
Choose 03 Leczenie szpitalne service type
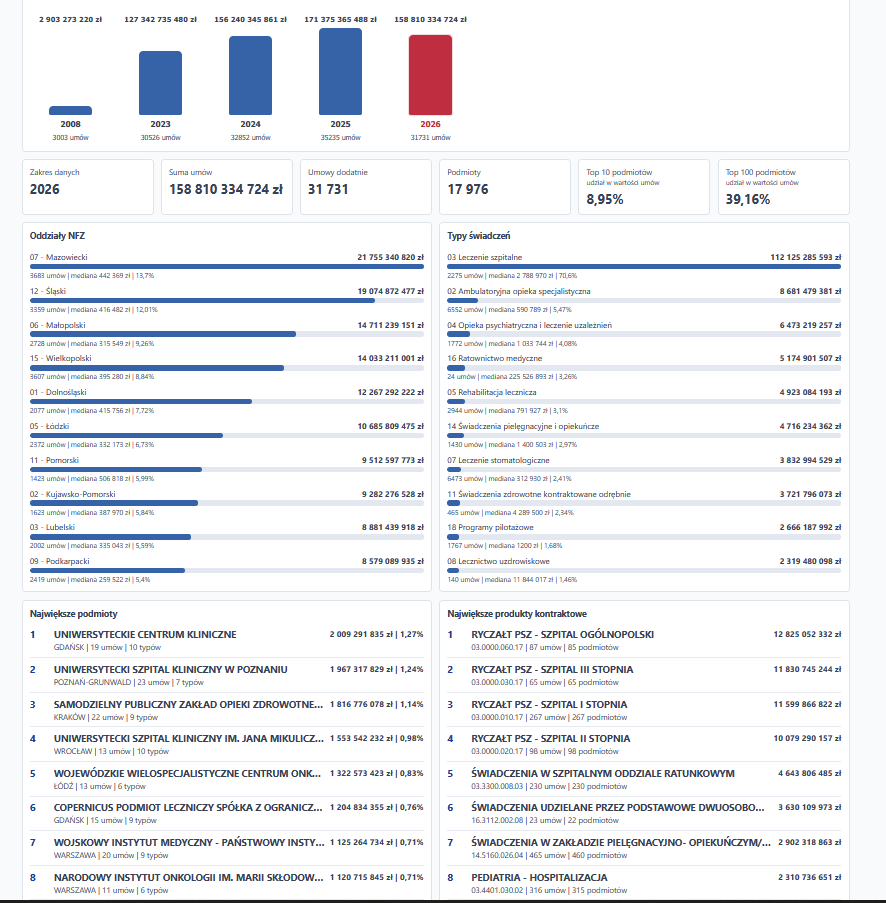644,266
